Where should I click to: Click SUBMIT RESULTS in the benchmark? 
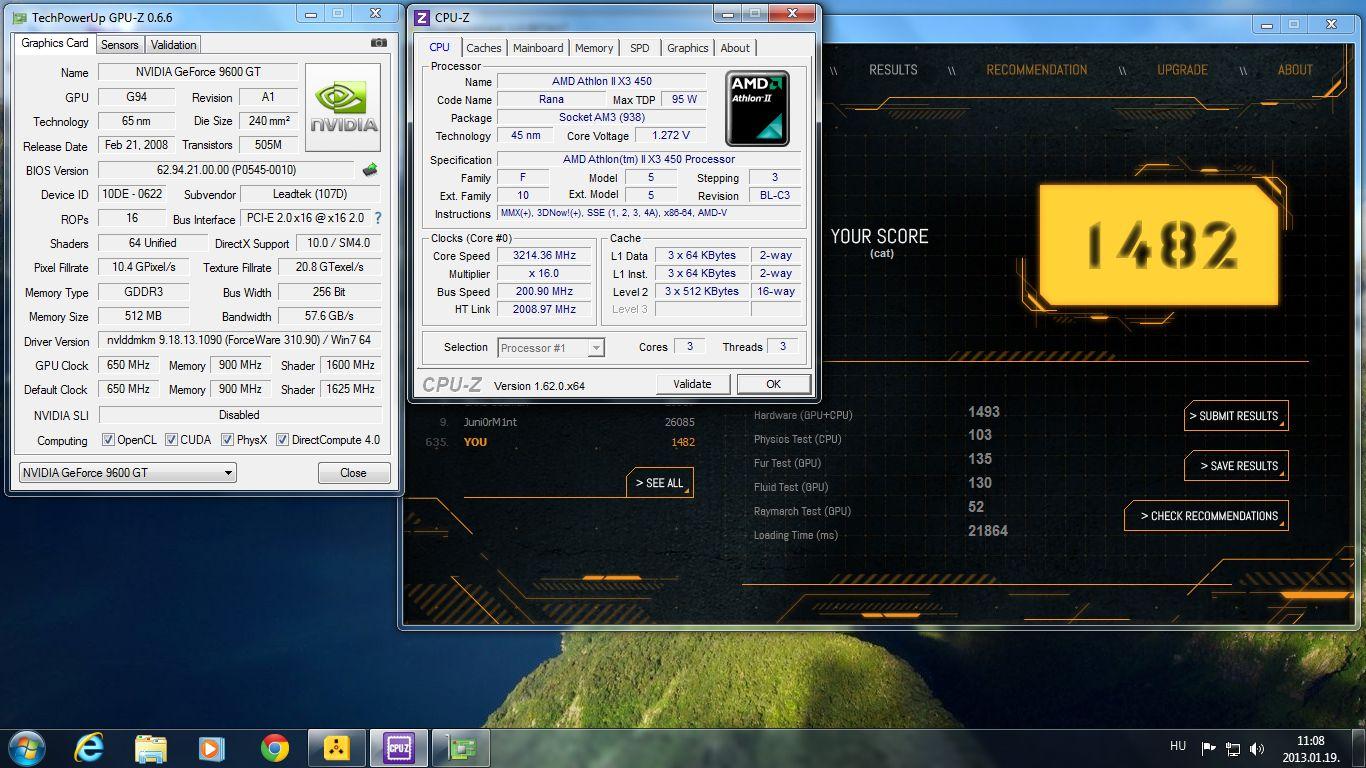pyautogui.click(x=1236, y=416)
